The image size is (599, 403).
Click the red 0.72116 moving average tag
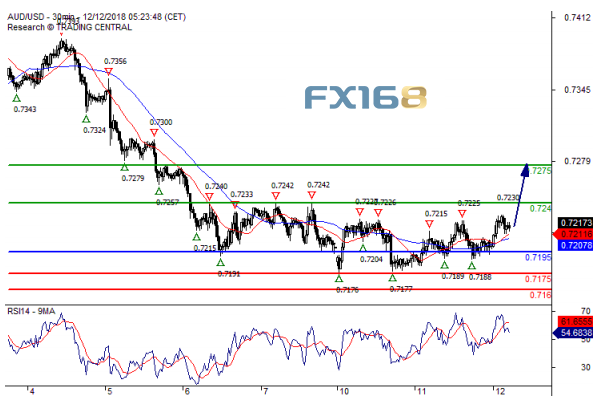point(573,234)
